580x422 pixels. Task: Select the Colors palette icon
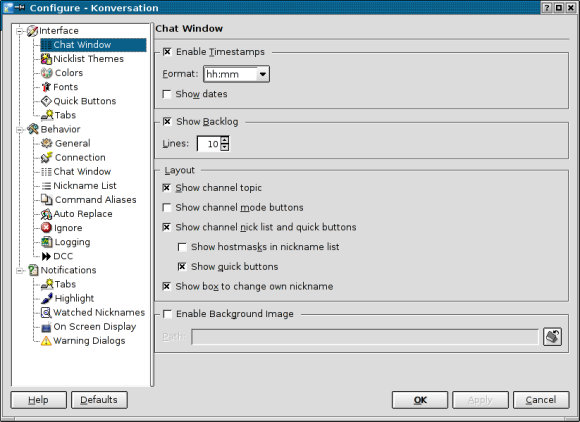click(47, 73)
